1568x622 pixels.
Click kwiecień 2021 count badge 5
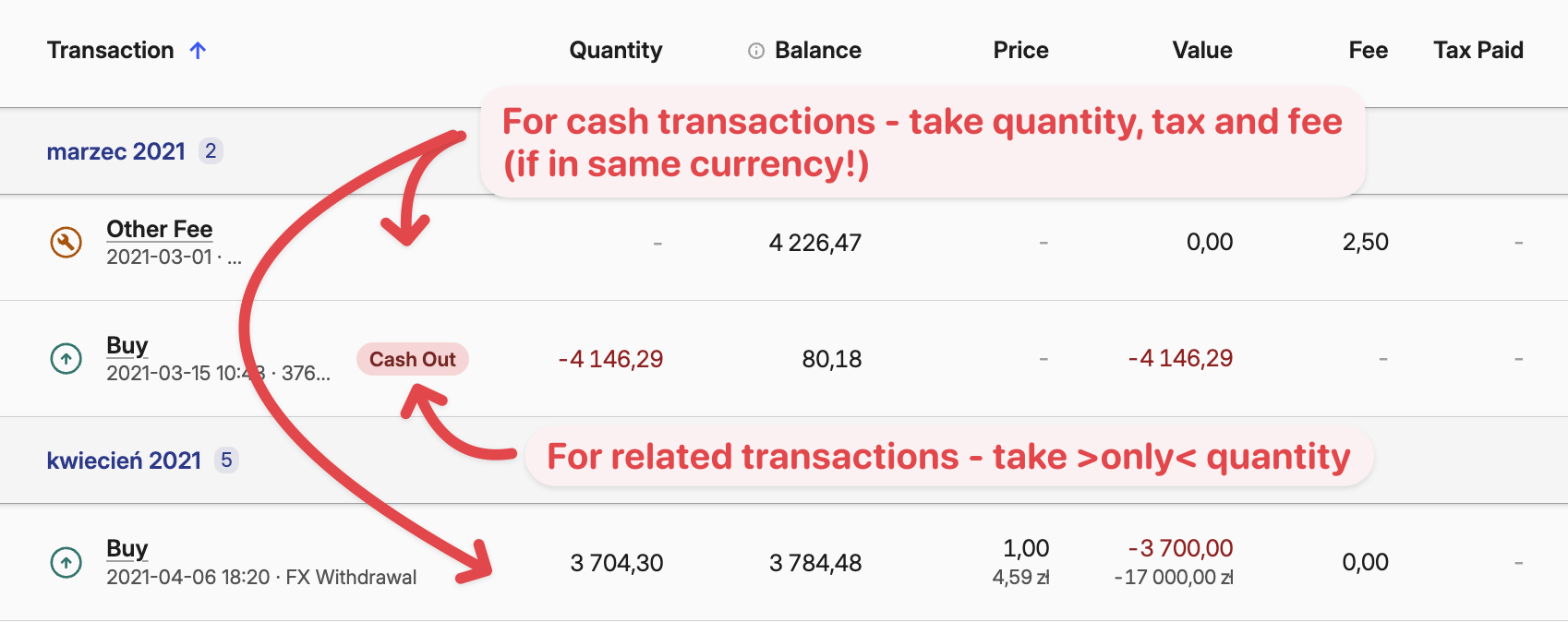coord(226,460)
